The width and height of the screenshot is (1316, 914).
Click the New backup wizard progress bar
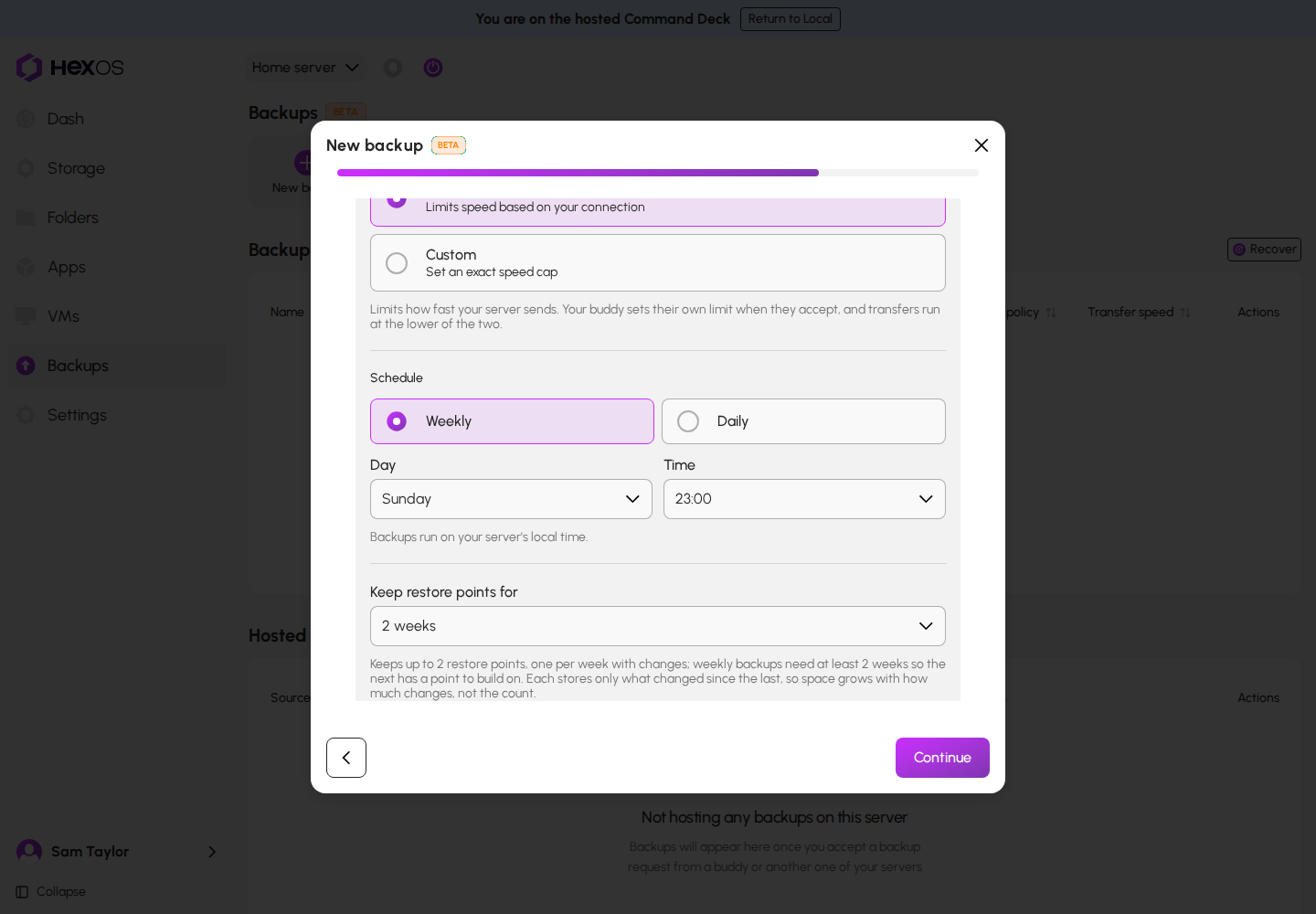pos(658,173)
